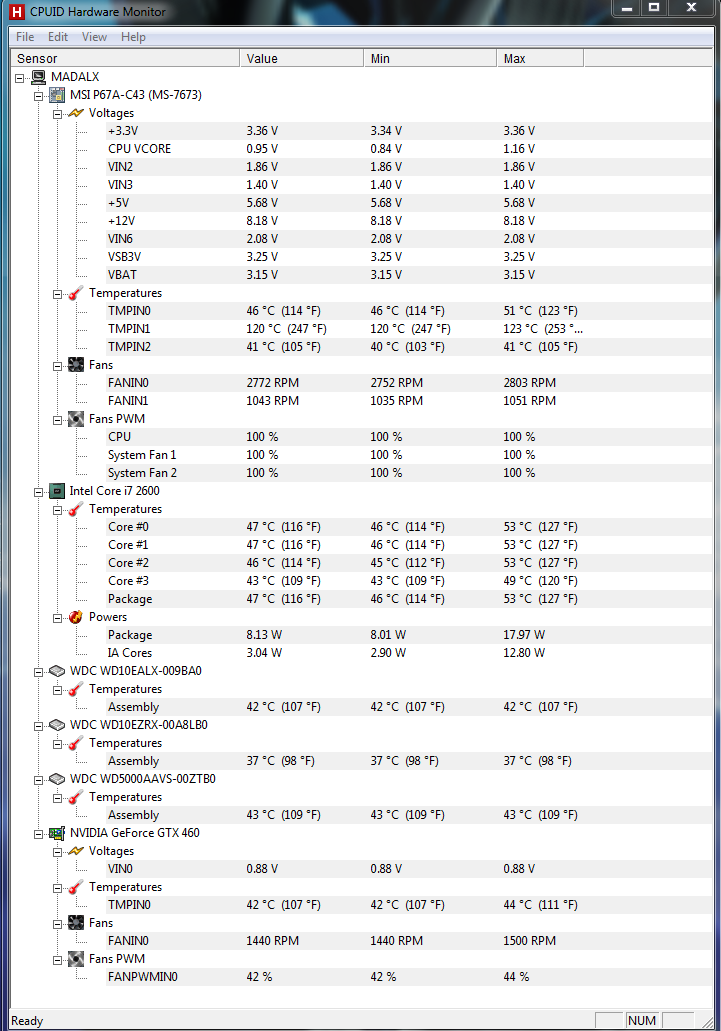Collapse the motherboard Voltages group
The image size is (721, 1031).
tap(57, 114)
